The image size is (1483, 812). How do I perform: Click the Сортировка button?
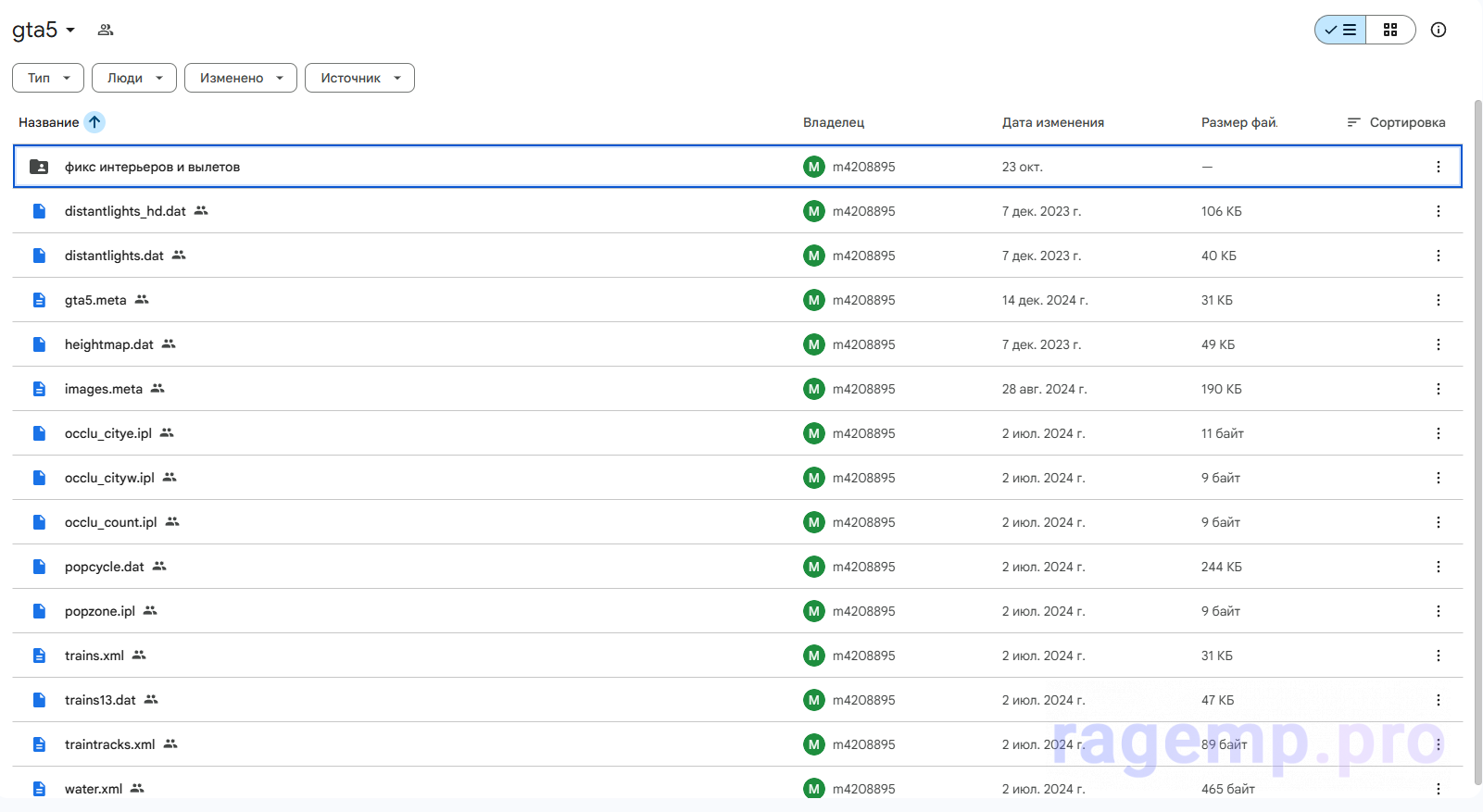(x=1396, y=122)
